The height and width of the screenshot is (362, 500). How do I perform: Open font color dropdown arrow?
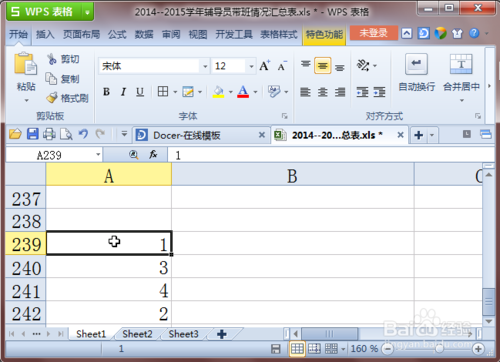tap(255, 92)
